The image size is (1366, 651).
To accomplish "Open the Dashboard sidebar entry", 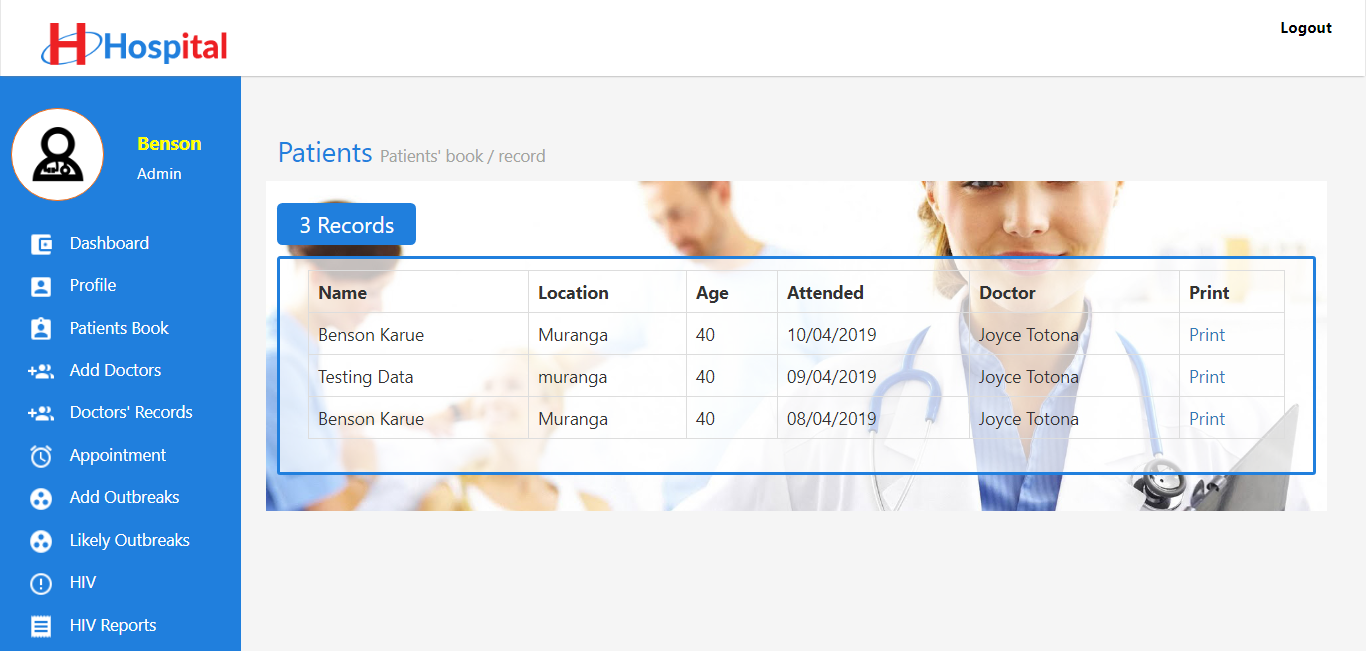I will 109,243.
